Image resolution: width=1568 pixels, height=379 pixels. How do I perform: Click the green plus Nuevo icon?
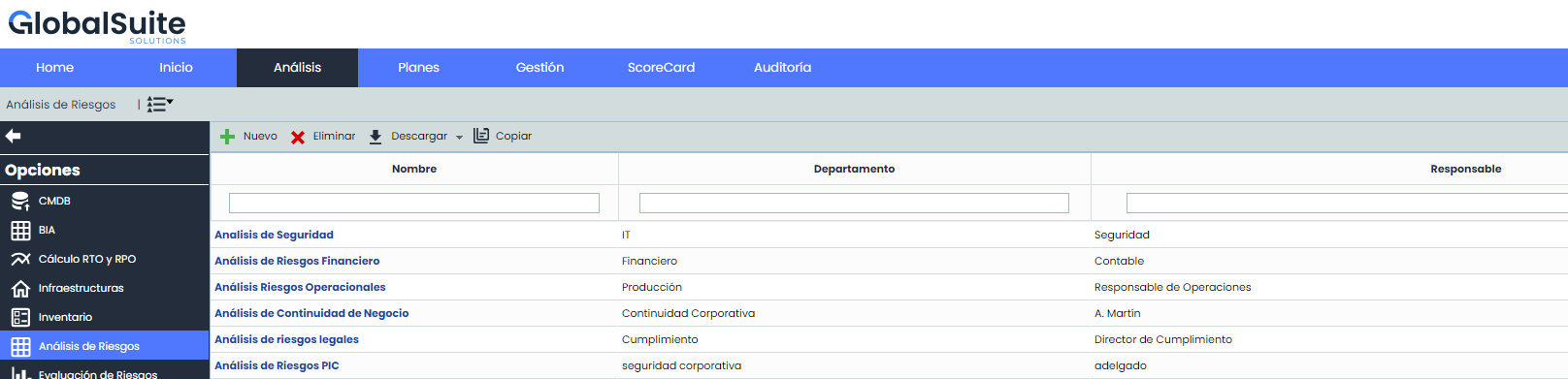tap(227, 137)
